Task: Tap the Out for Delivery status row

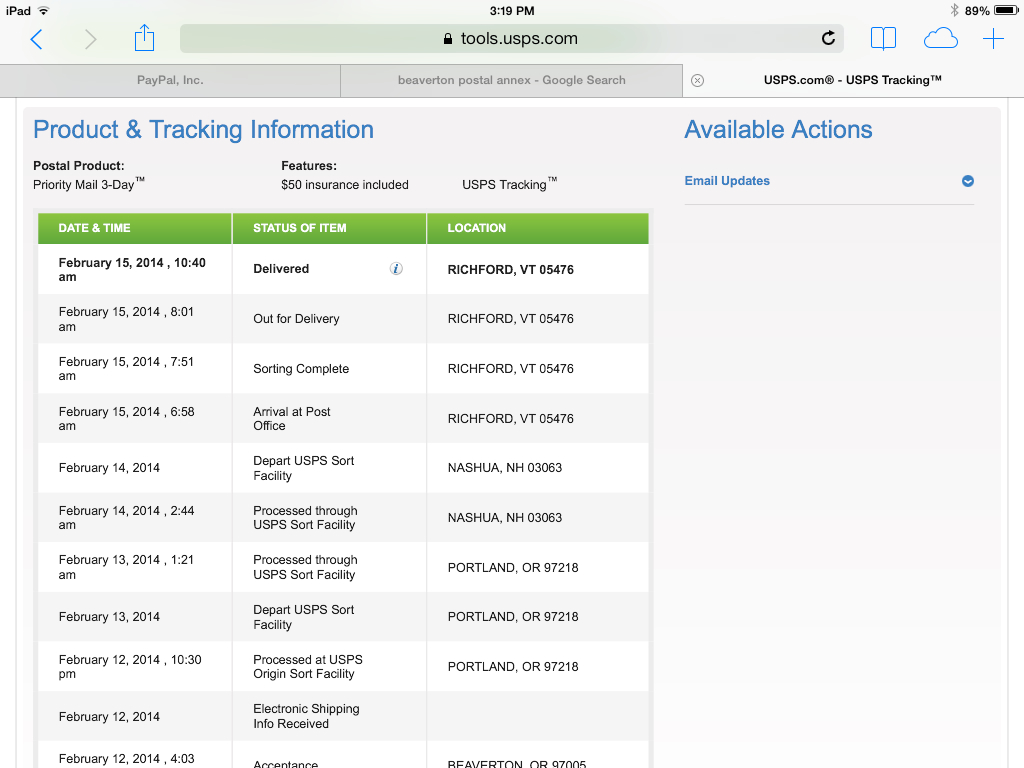Action: coord(296,319)
